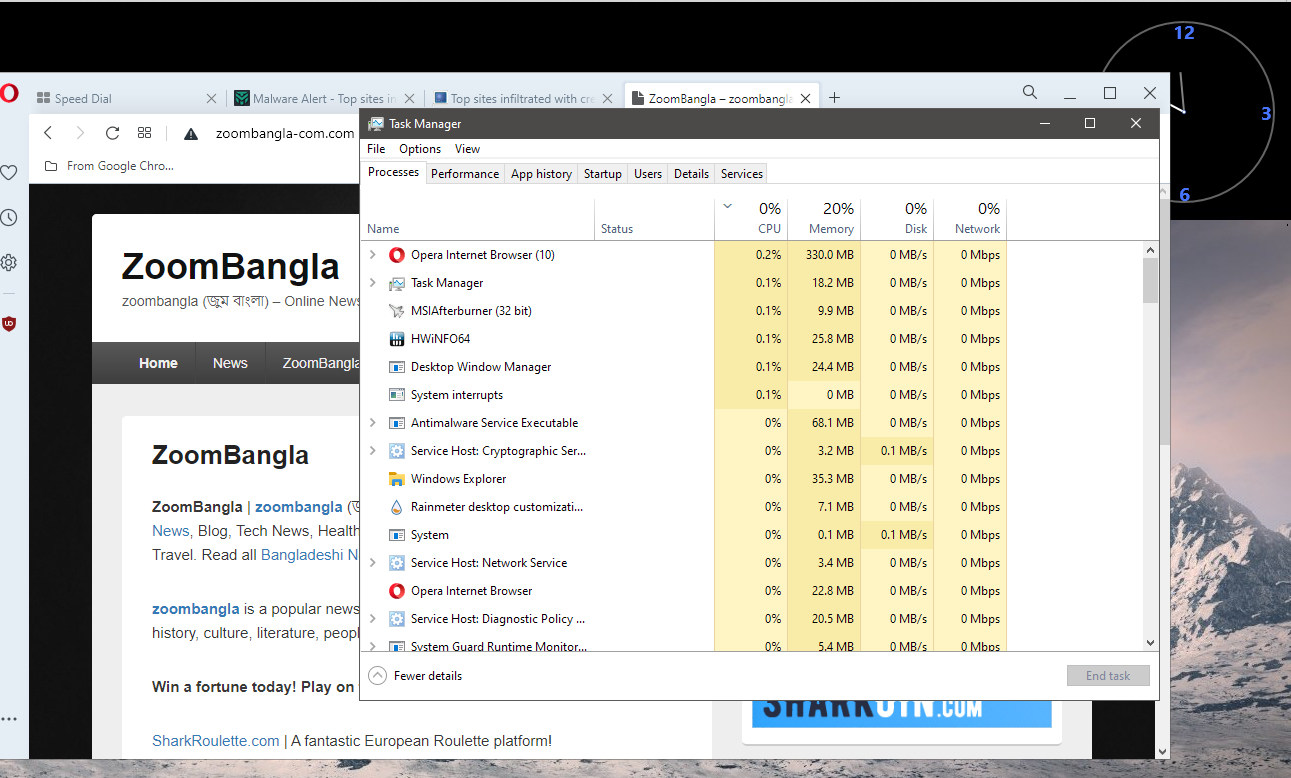Expand Service Host: Network Service row
Viewport: 1291px width, 778px height.
373,563
